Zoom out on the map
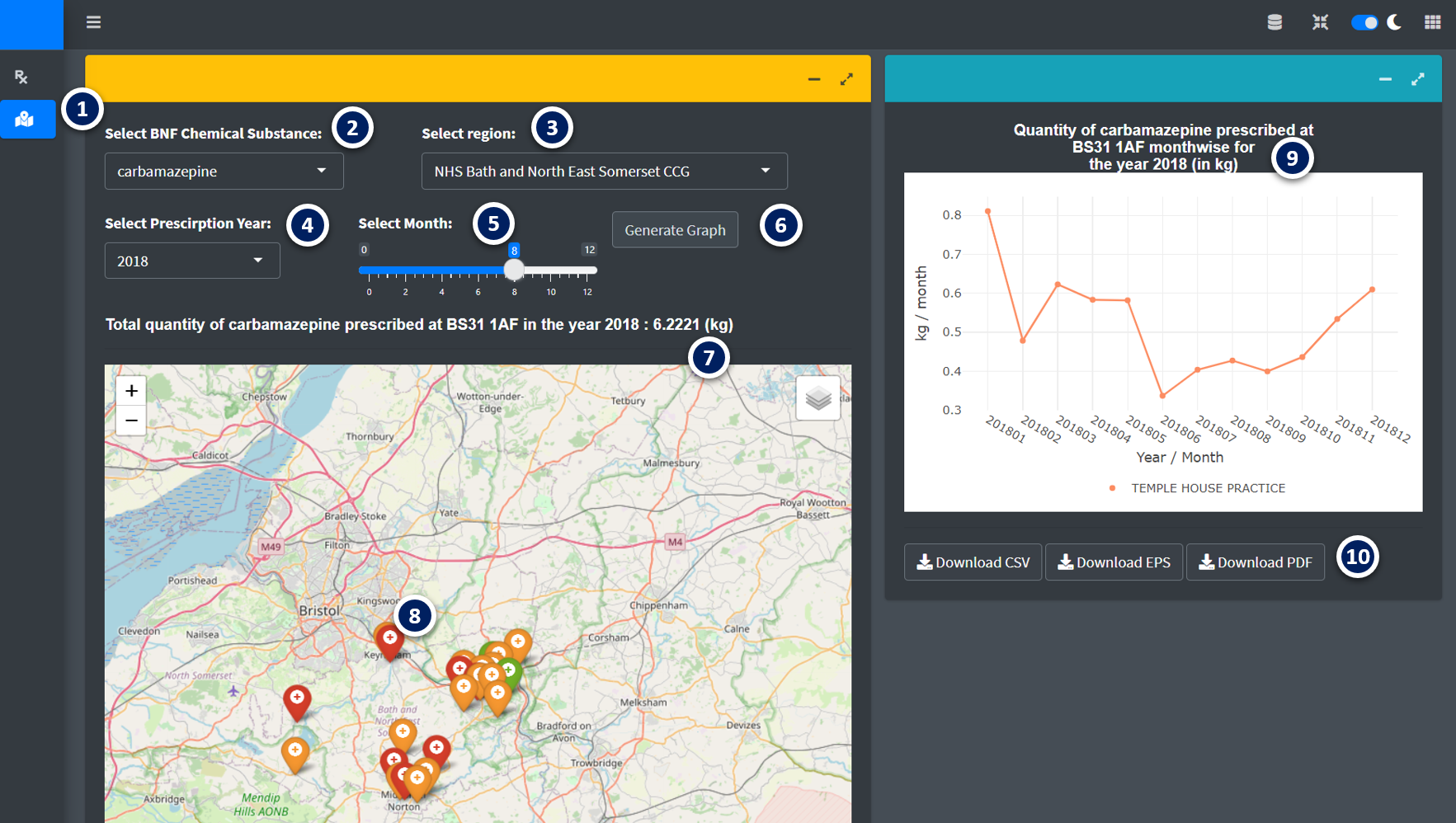1456x823 pixels. (131, 421)
